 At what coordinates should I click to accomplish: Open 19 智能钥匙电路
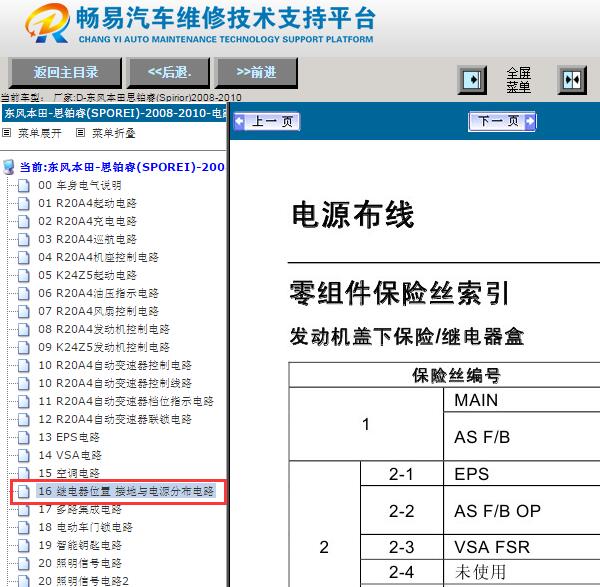[80, 545]
